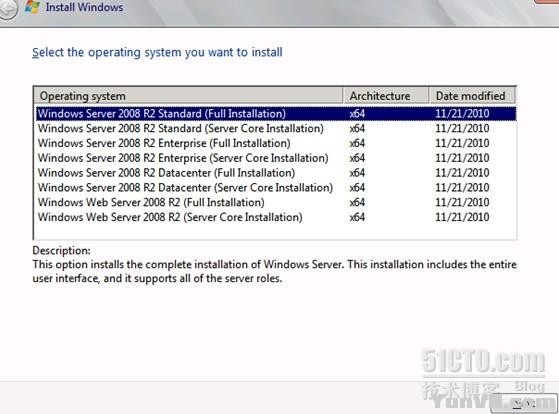This screenshot has width=559, height=414.
Task: Click x64 in the Enterprise Full Installation row
Action: point(357,143)
